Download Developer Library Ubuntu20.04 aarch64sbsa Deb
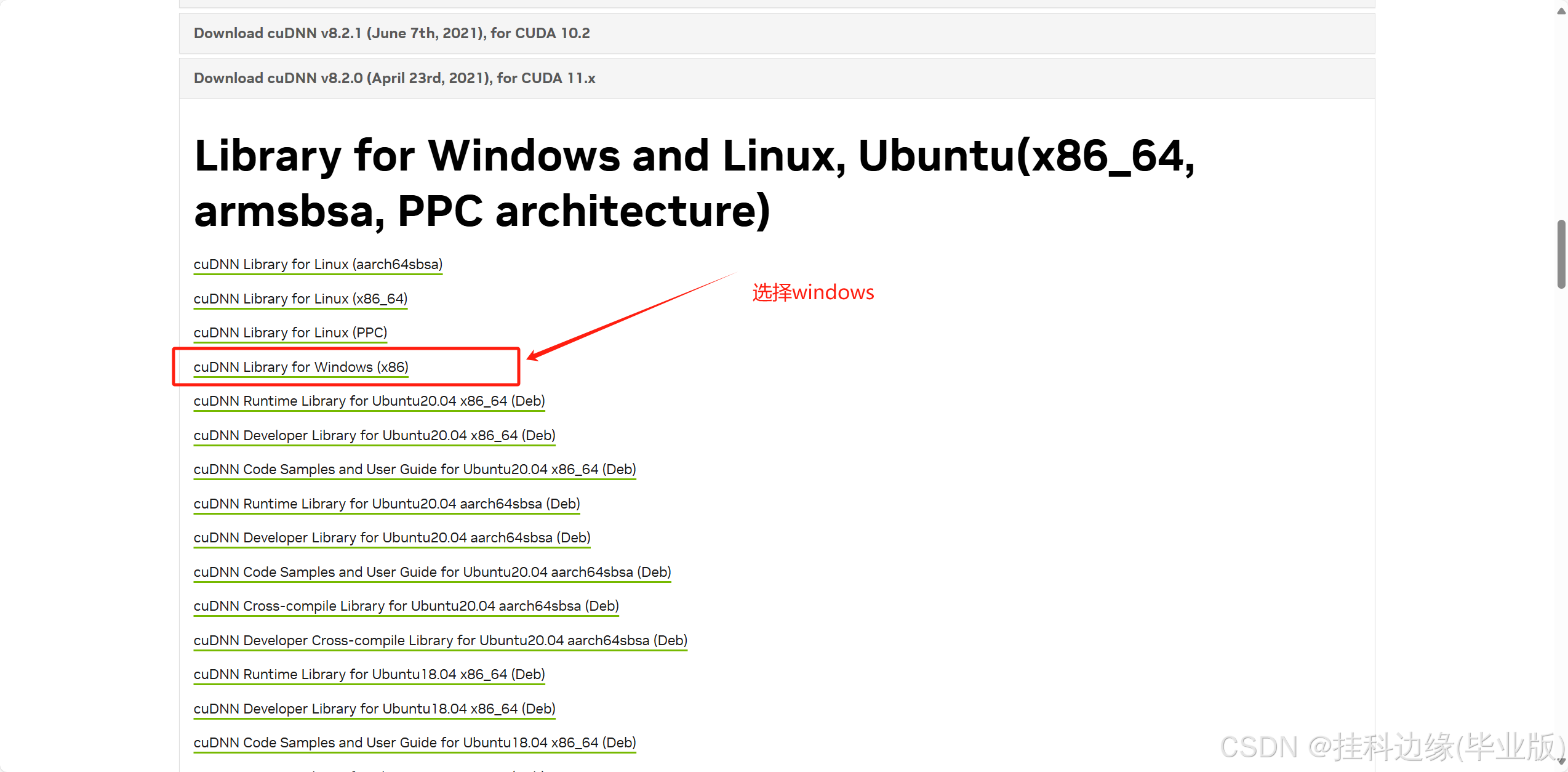The width and height of the screenshot is (1568, 772). pyautogui.click(x=392, y=537)
